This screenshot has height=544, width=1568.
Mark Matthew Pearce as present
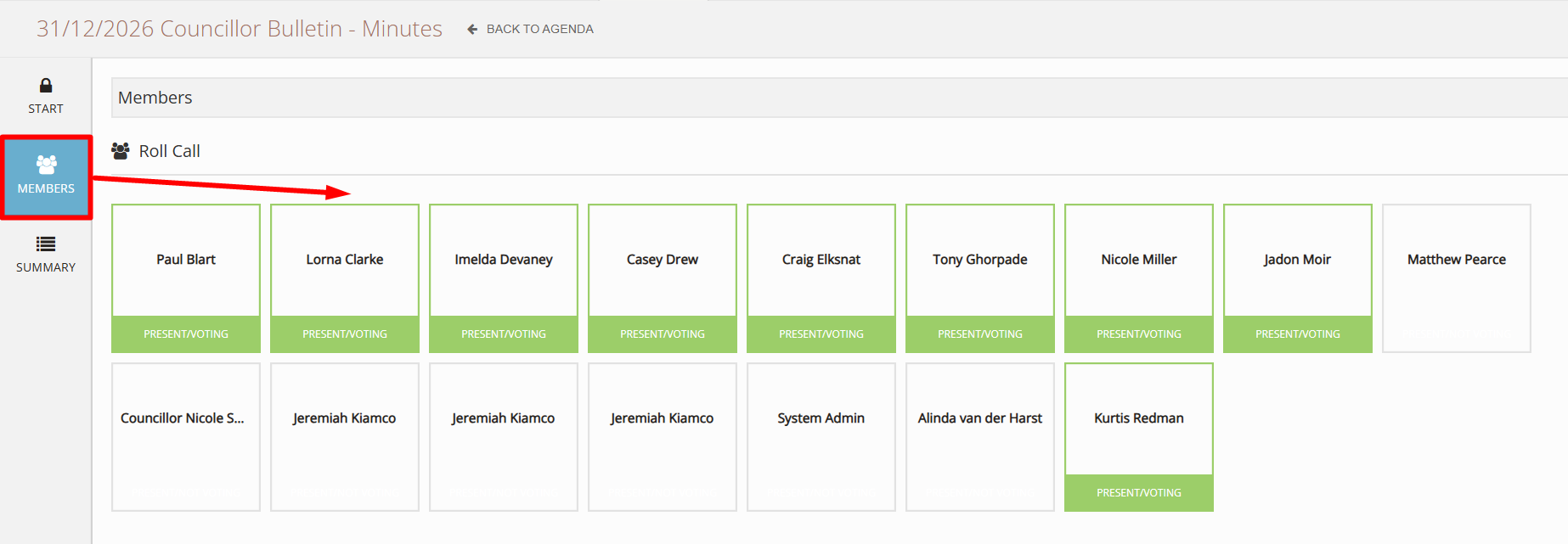(1456, 278)
